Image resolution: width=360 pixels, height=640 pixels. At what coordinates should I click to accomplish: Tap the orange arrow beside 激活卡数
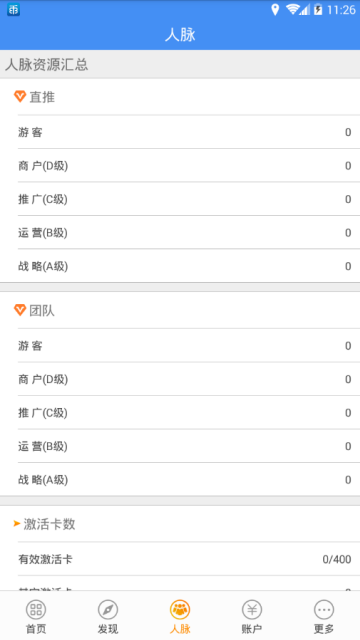coord(17,523)
